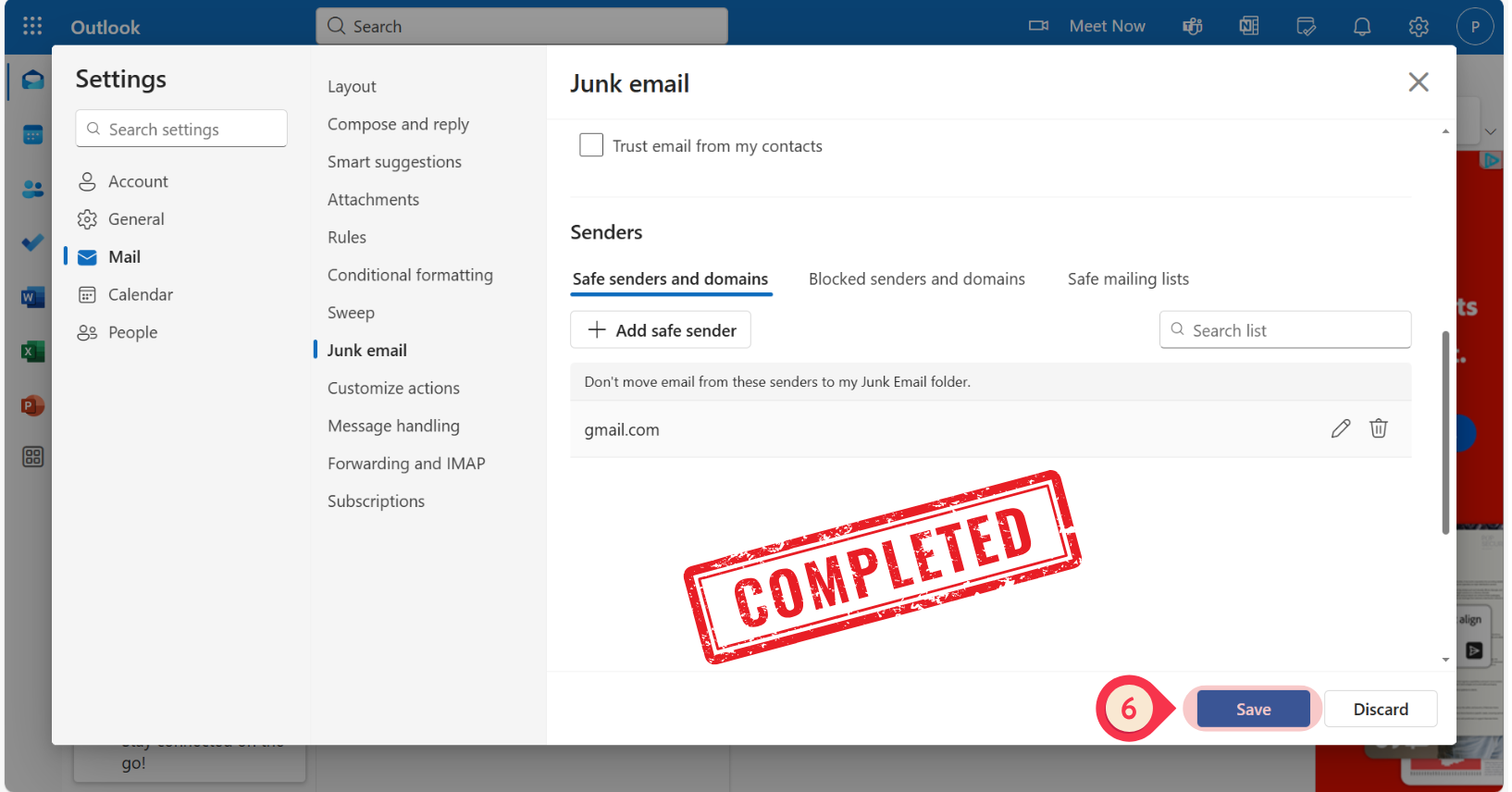Viewport: 1512px width, 792px height.
Task: Click the Outlook brand title
Action: 105,27
